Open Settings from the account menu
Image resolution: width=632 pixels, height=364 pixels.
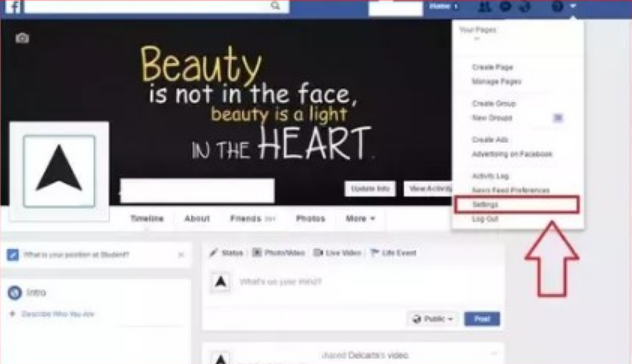pos(517,204)
